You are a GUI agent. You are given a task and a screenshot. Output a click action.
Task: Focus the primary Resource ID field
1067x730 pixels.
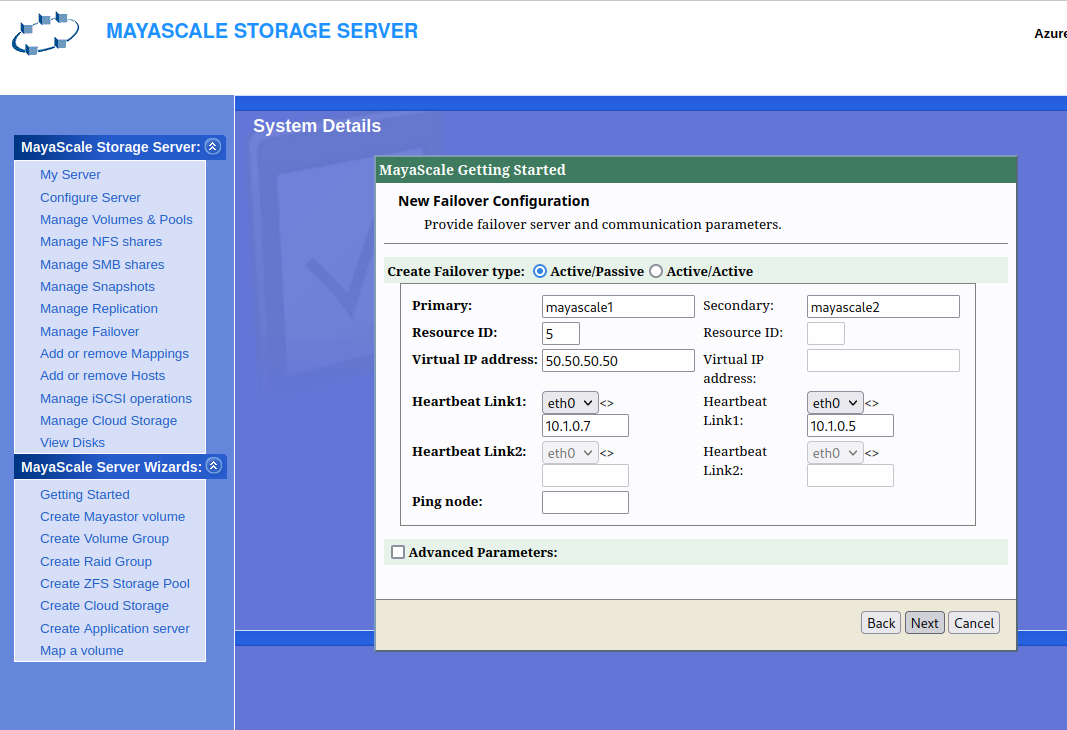point(561,333)
